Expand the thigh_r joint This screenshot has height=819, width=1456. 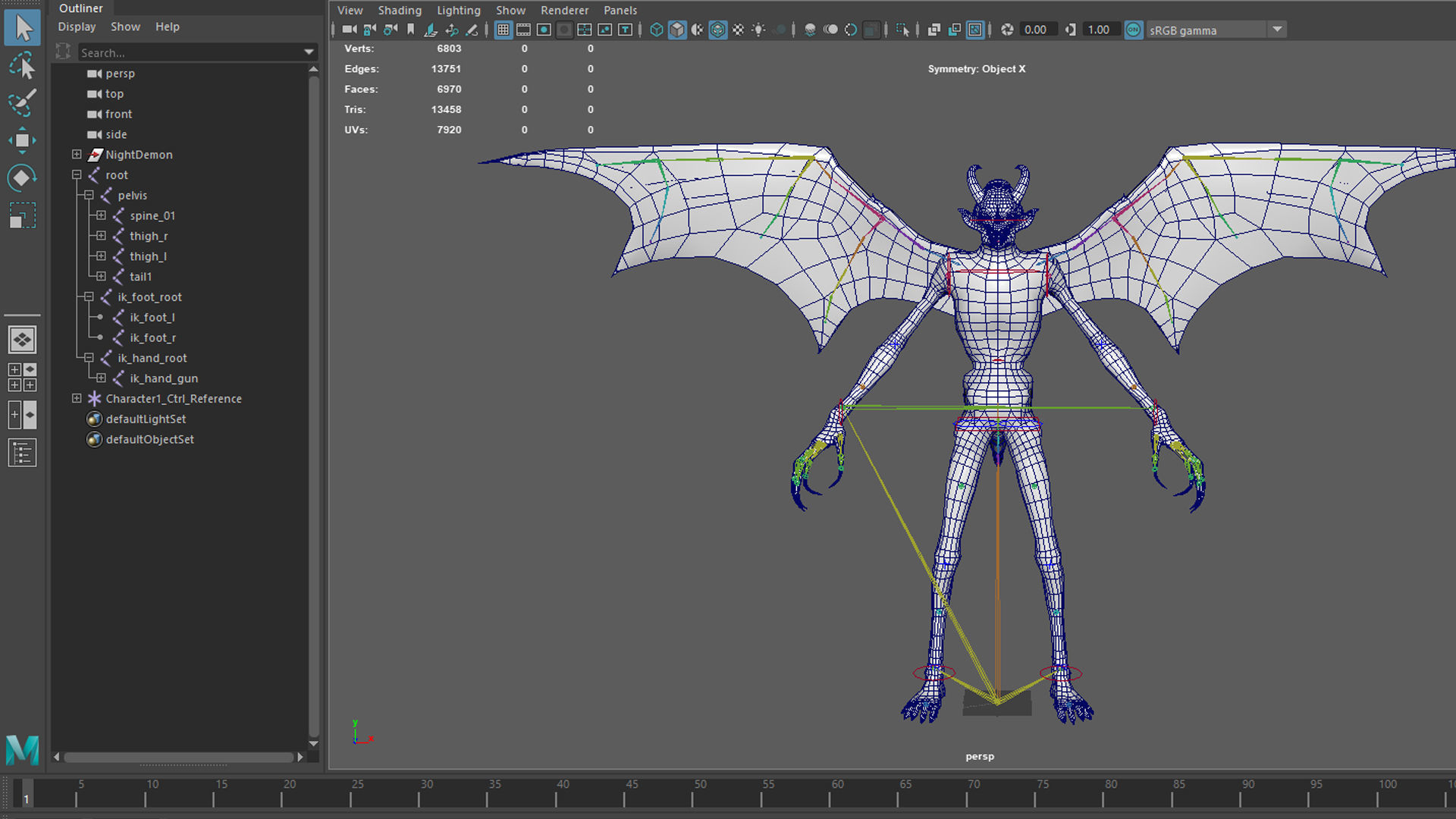click(x=101, y=236)
